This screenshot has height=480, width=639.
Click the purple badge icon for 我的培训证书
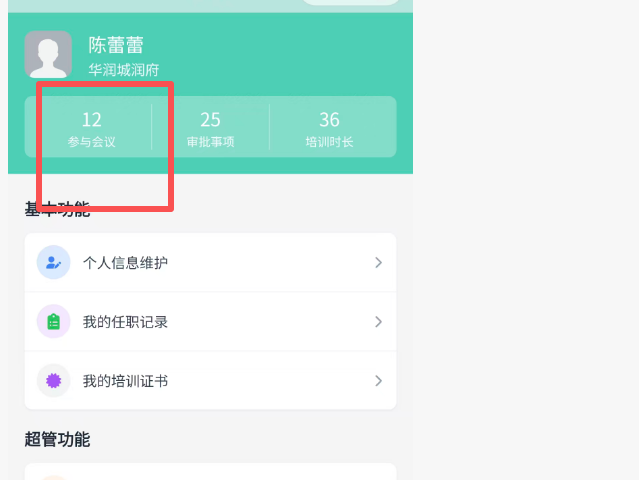pyautogui.click(x=53, y=380)
